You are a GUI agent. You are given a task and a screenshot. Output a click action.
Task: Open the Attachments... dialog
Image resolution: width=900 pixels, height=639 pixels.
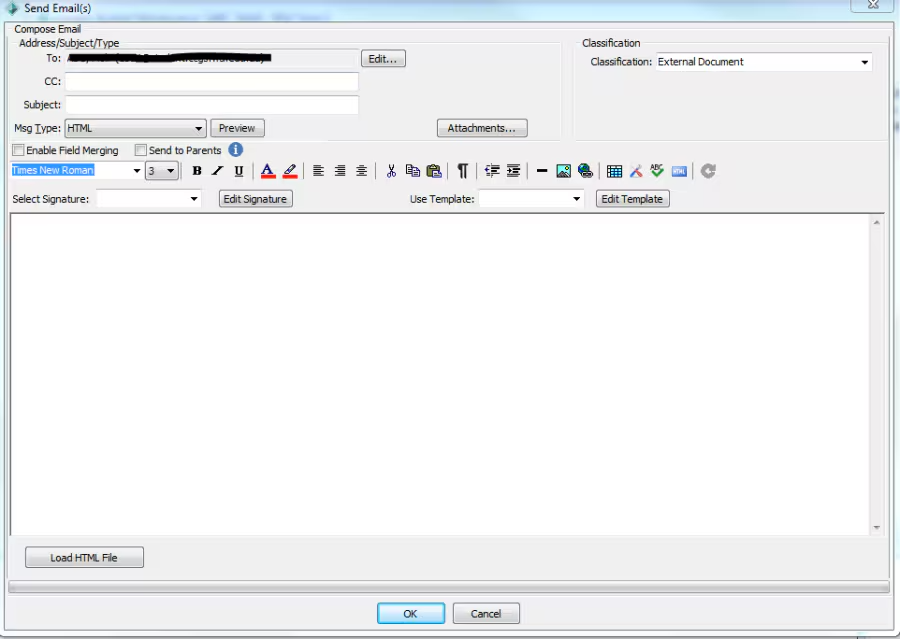(482, 128)
